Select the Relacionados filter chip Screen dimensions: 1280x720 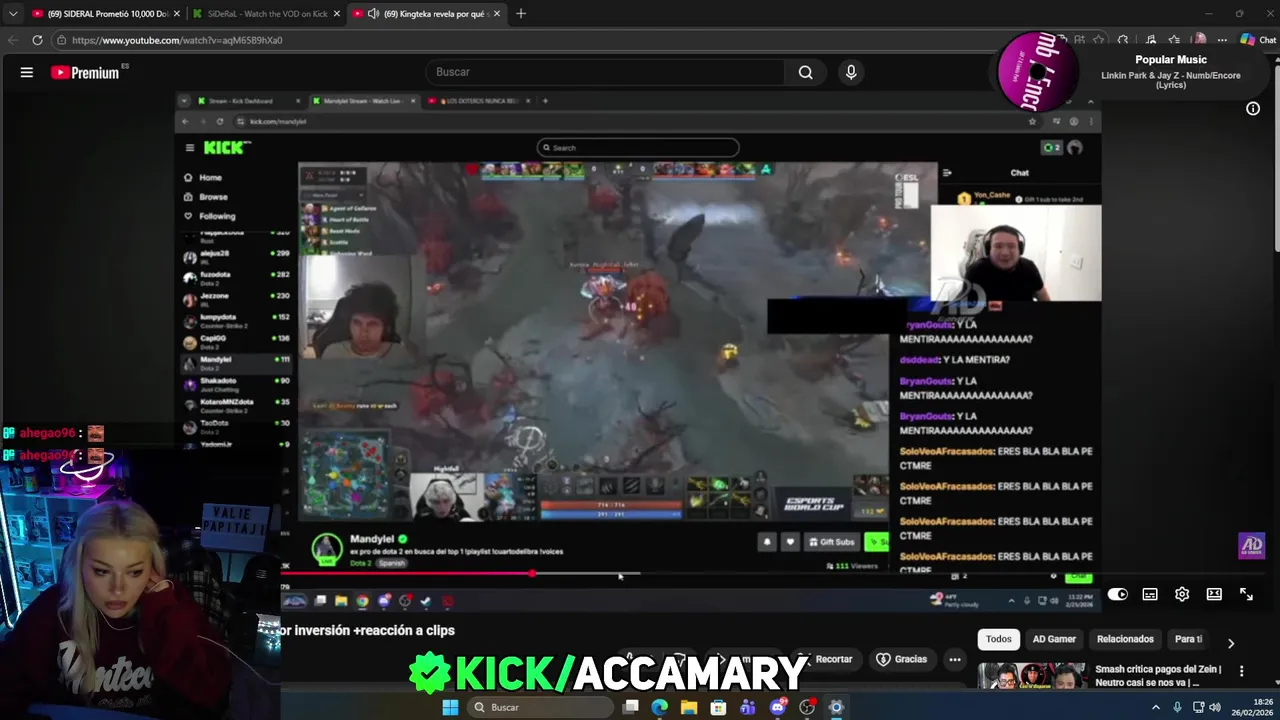click(x=1125, y=639)
